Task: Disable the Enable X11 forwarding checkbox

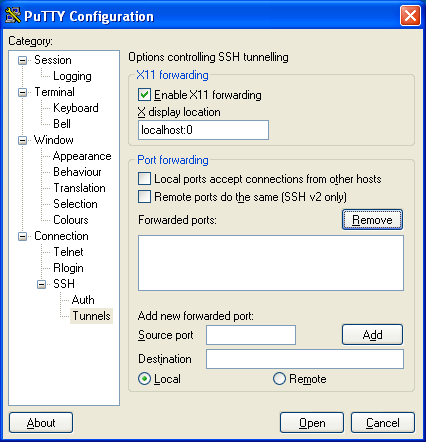Action: (x=144, y=95)
